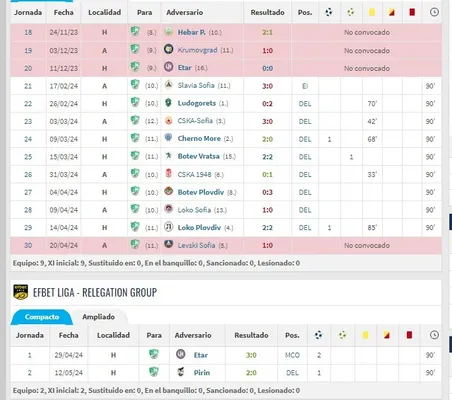Click the Loko Sofia club crest
The image size is (452, 400).
click(x=169, y=209)
